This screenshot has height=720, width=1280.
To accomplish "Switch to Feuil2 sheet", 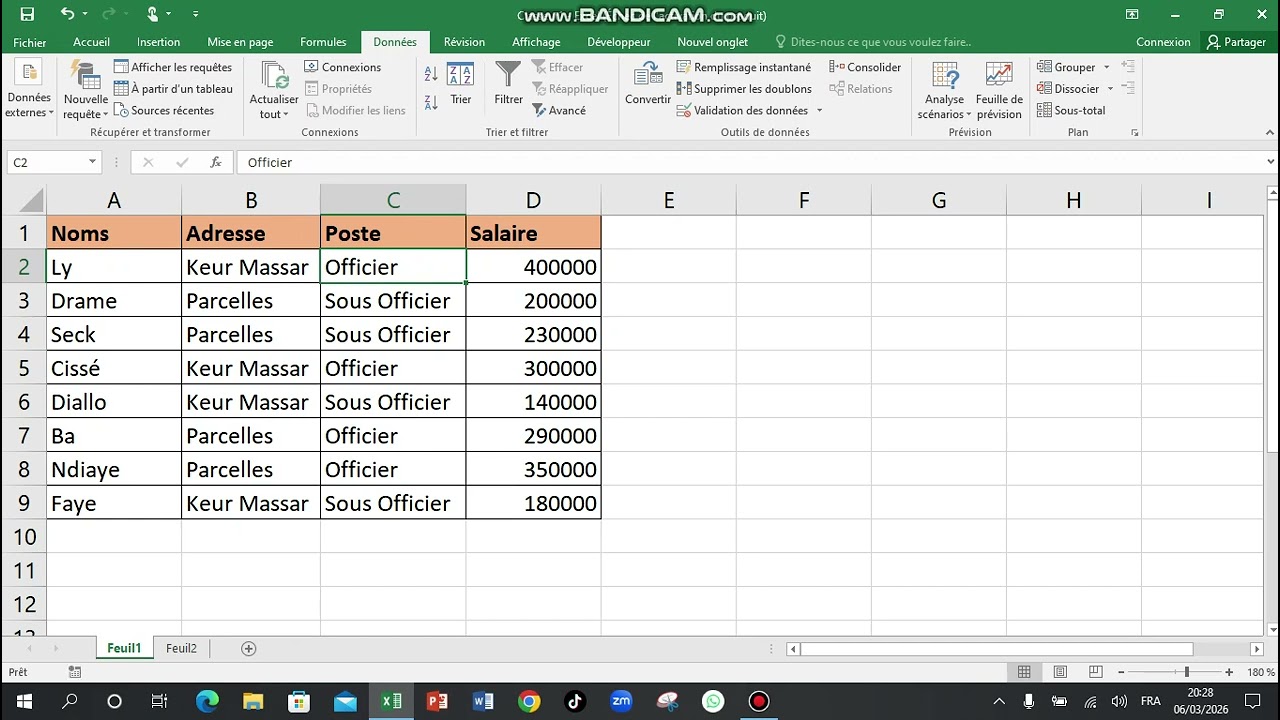I will [181, 648].
